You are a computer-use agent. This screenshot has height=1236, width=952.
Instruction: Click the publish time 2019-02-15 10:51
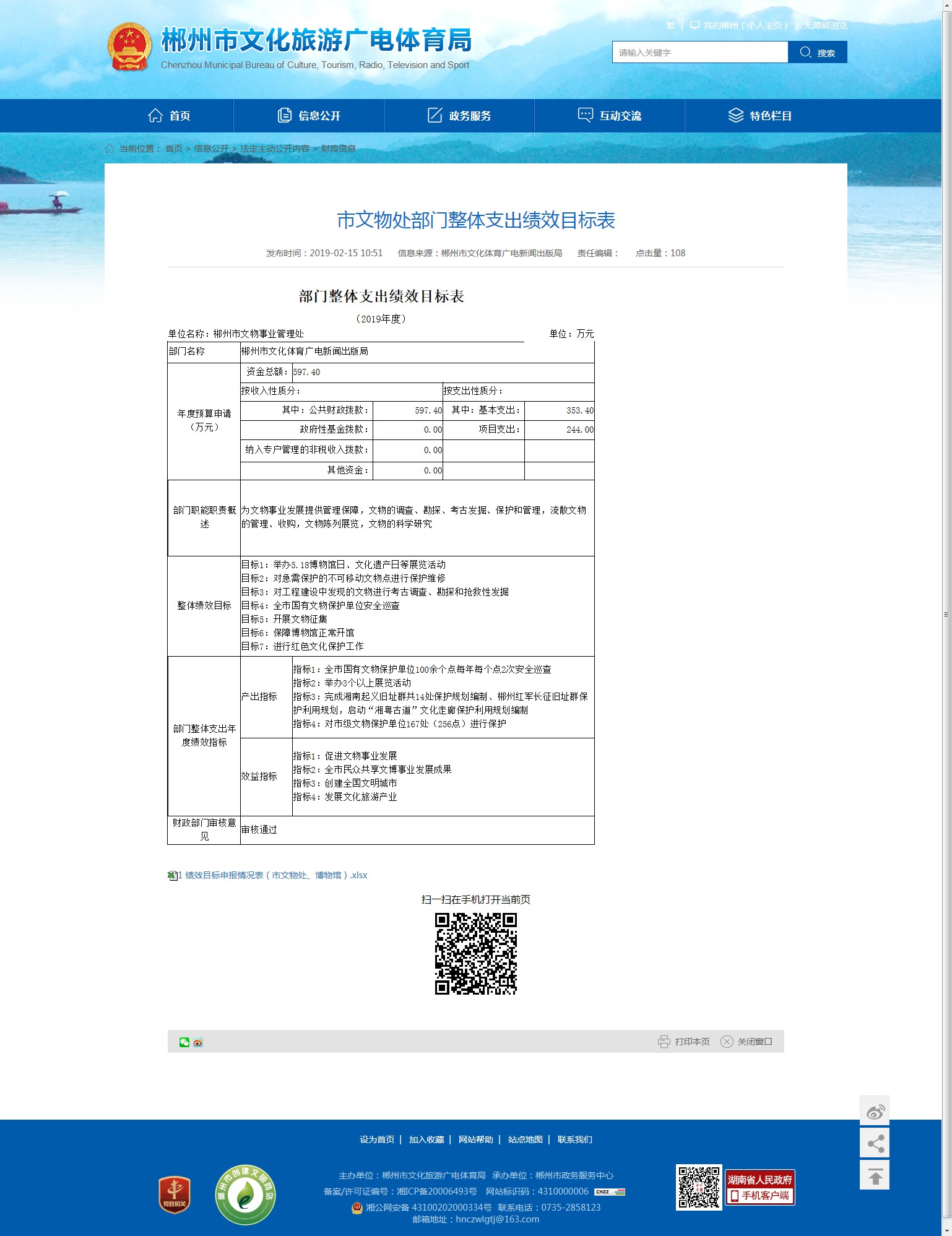(x=346, y=253)
